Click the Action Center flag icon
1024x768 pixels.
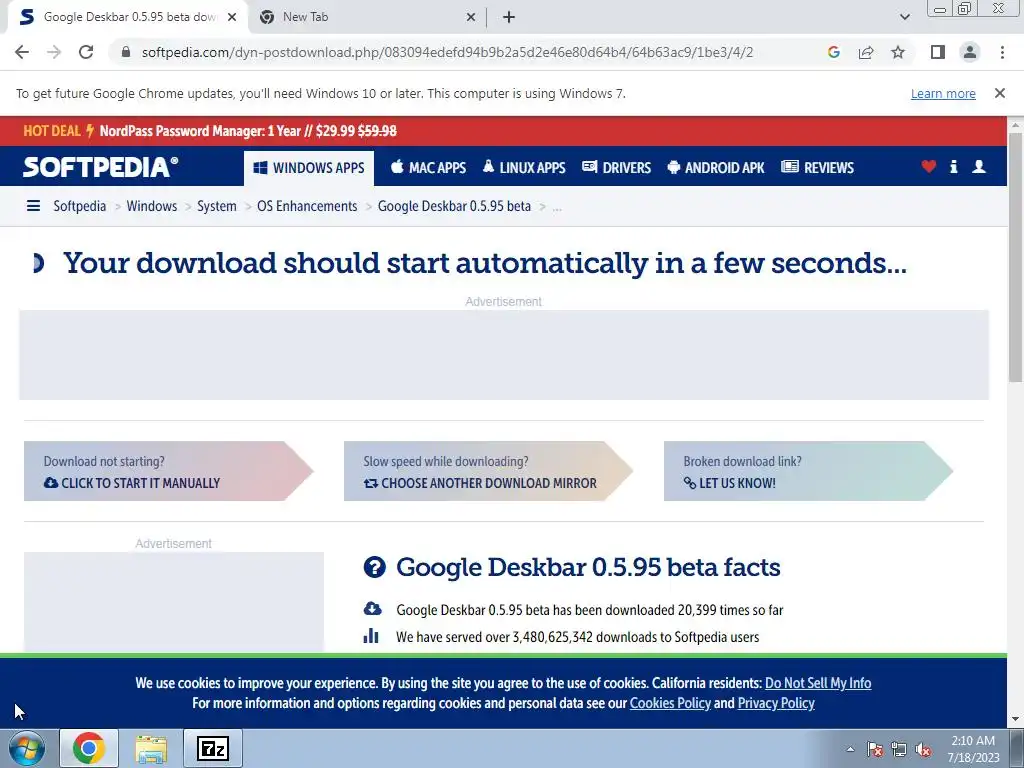(x=875, y=749)
